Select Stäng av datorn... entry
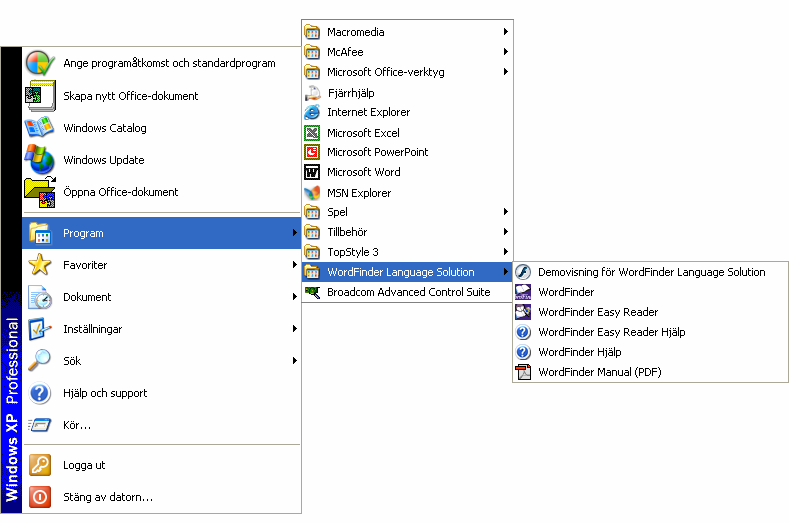Screen dimensions: 789x523 click(x=162, y=497)
